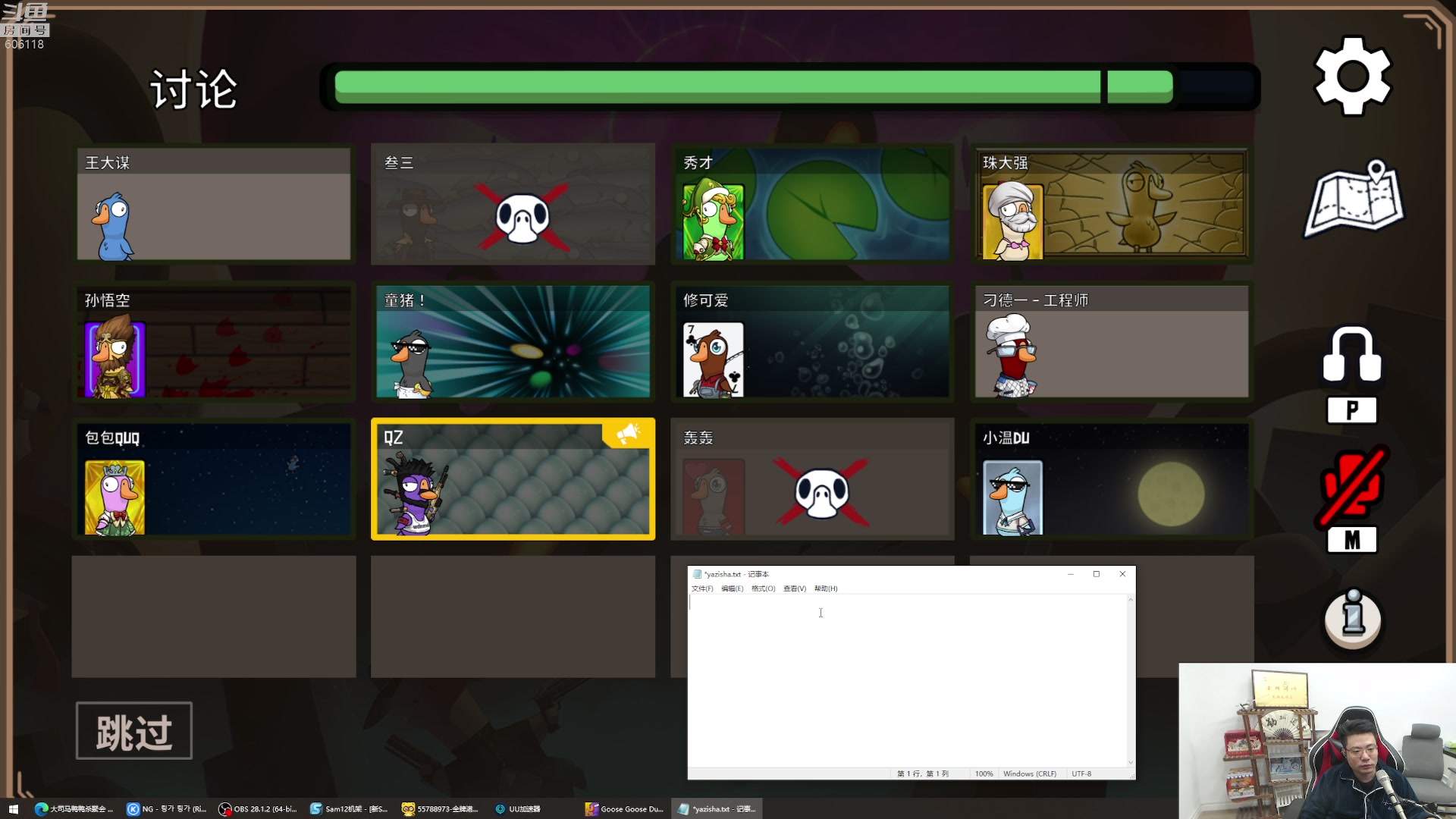Vote for player 孙悟空
The image size is (1456, 819).
(214, 341)
